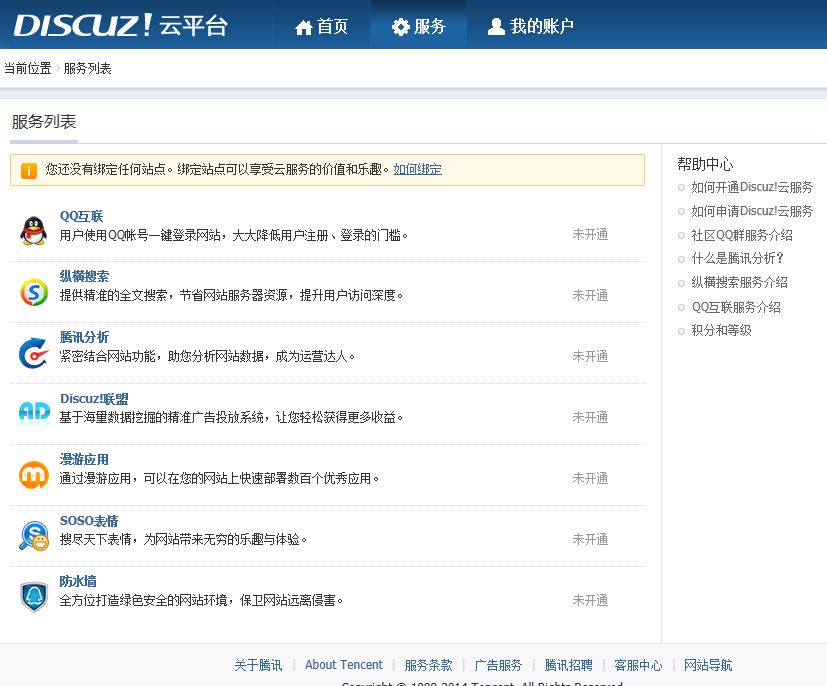Screen dimensions: 827x686
Task: Click 未开通 status for 腾讯分析
Action: 590,356
